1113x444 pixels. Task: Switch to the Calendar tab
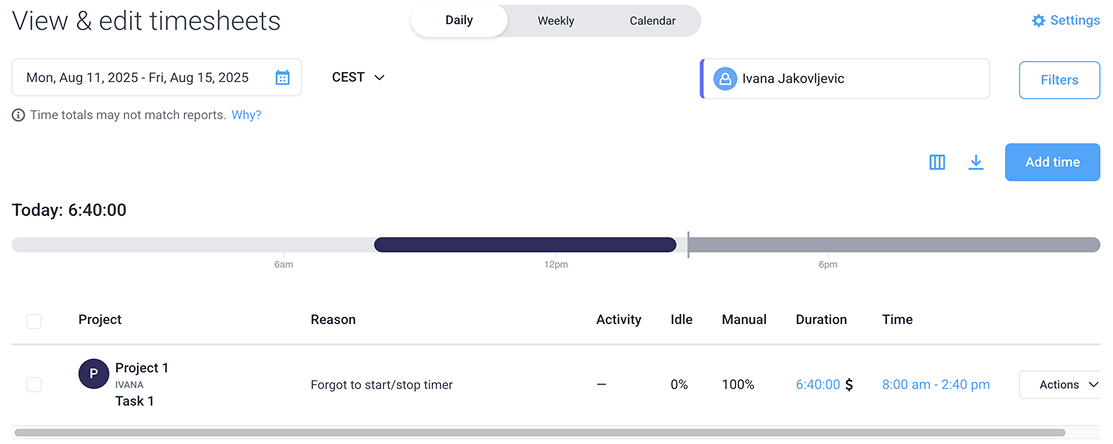coord(652,21)
